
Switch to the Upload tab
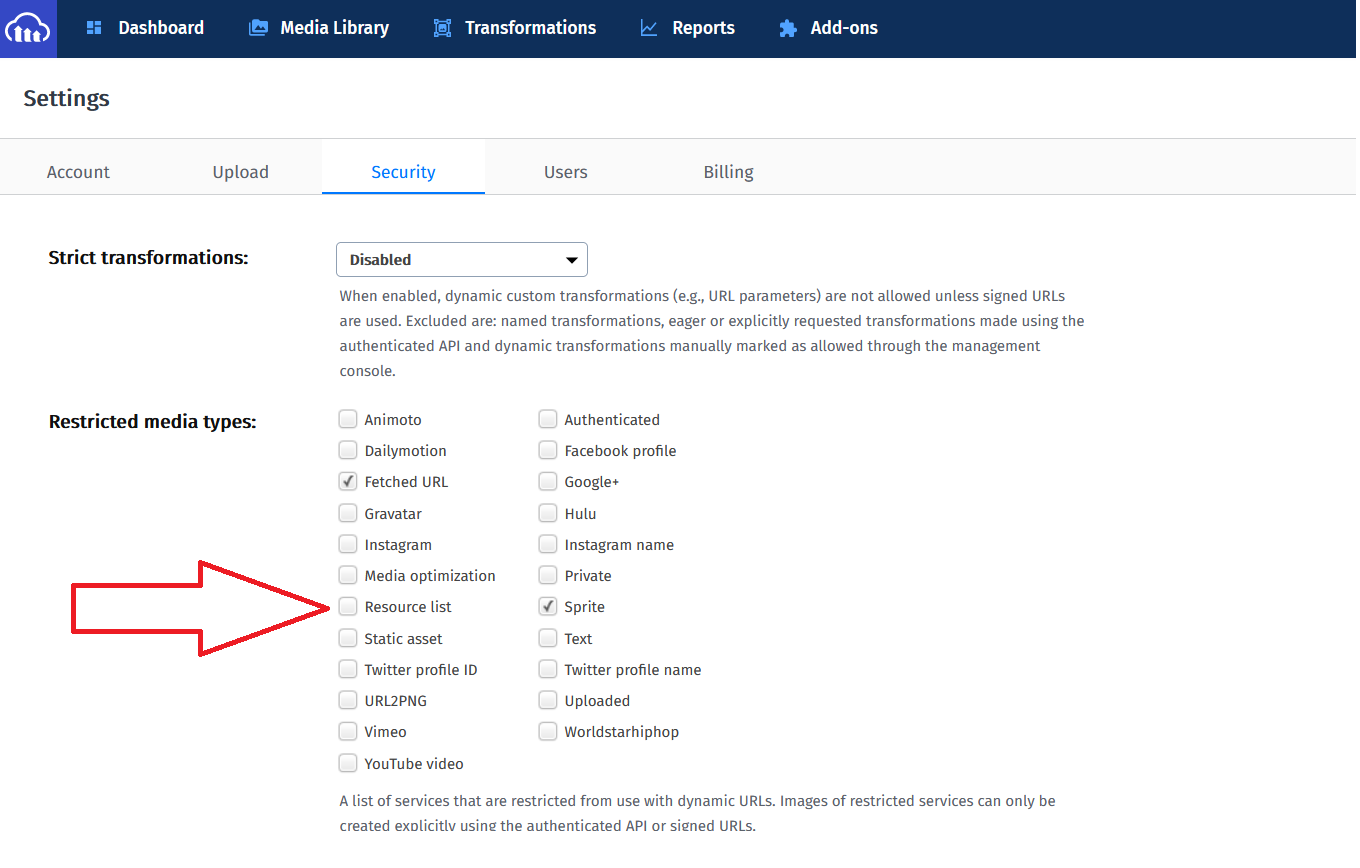[x=240, y=172]
